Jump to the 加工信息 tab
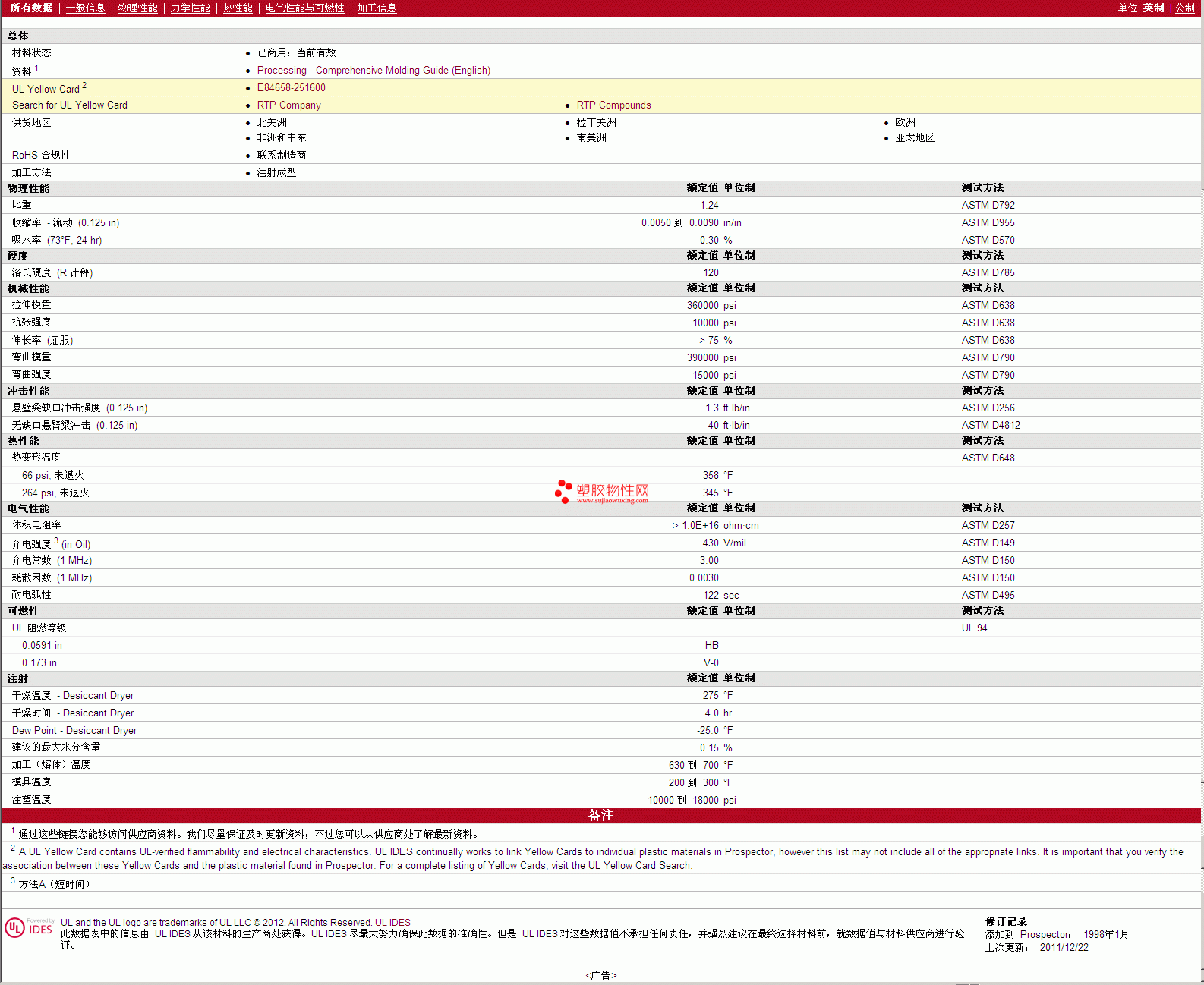Viewport: 1204px width, 985px height. 377,8
